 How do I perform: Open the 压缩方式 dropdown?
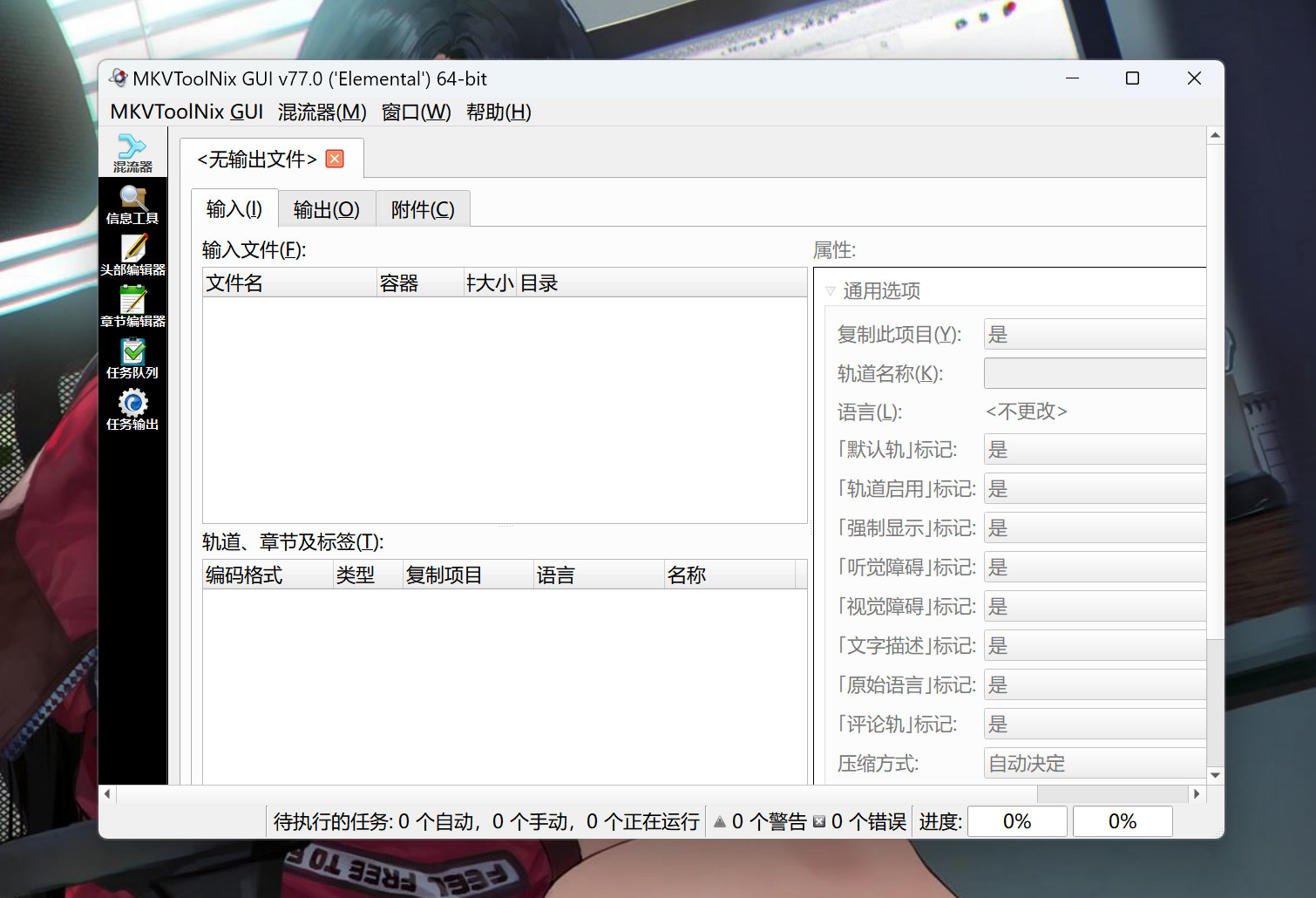[x=1095, y=763]
